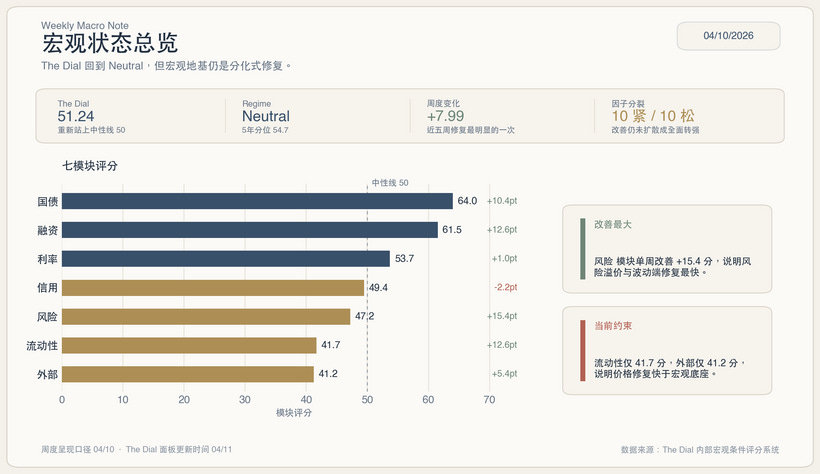The height and width of the screenshot is (474, 820).
Task: Click the 利率 bar in chart
Action: click(x=226, y=258)
